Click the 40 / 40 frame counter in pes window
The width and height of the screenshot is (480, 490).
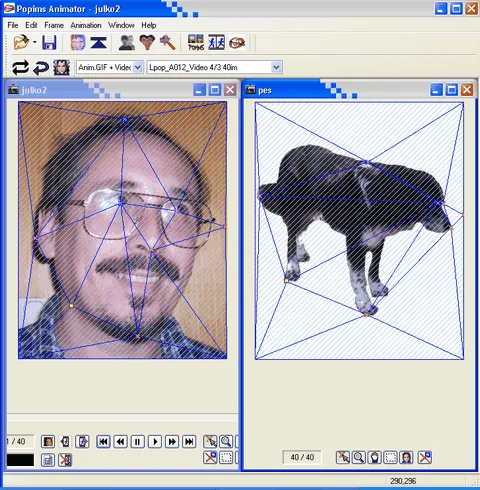click(302, 457)
